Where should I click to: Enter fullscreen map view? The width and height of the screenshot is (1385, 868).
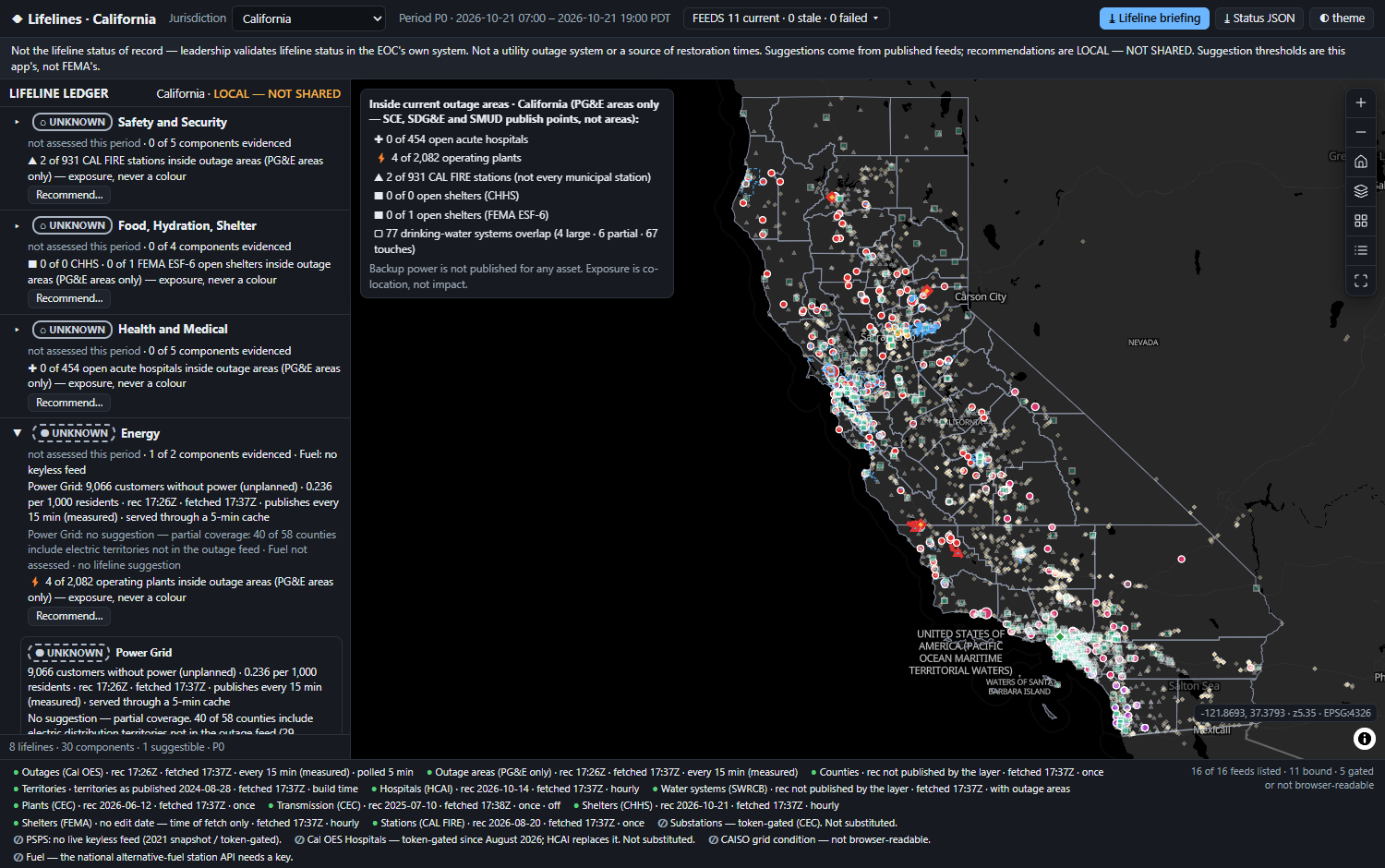tap(1360, 281)
